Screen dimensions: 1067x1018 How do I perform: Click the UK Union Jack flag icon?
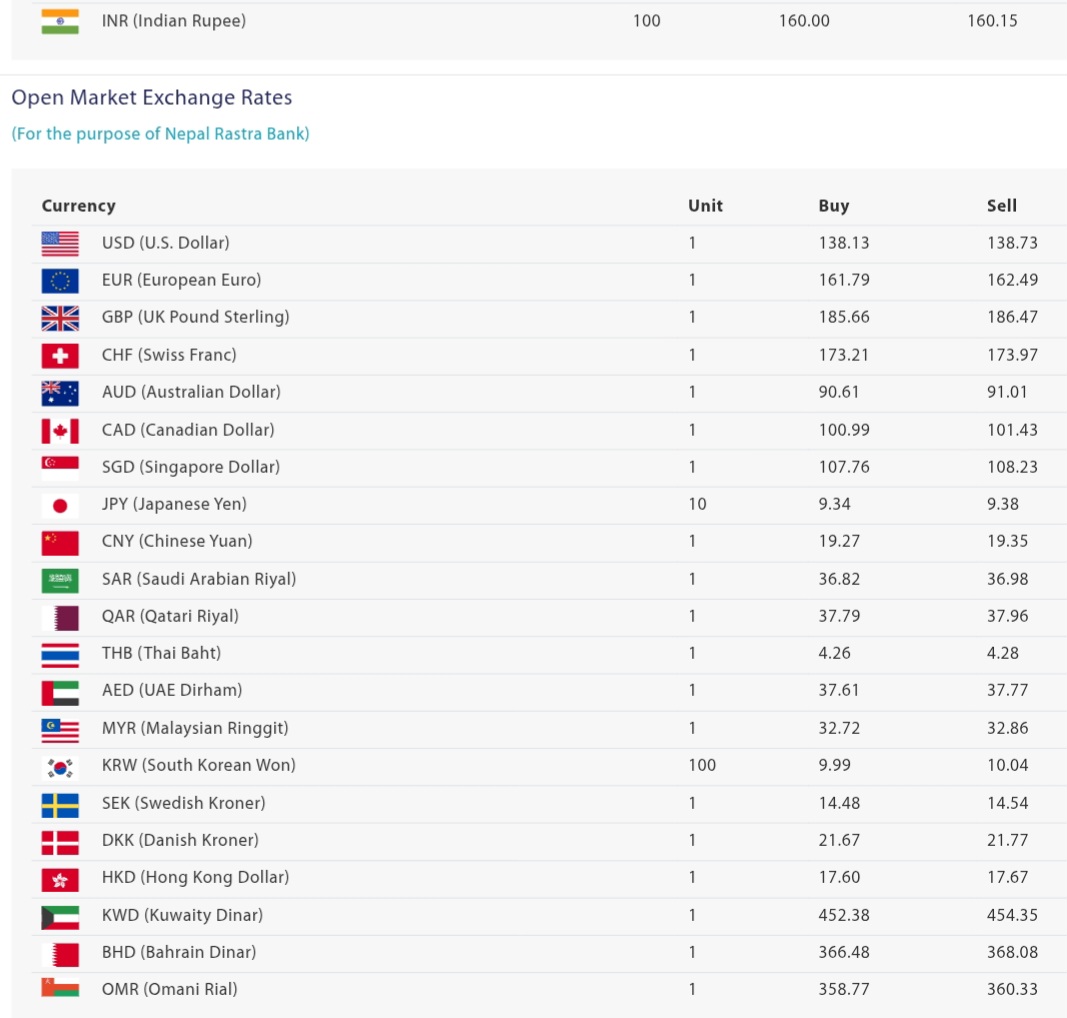60,318
